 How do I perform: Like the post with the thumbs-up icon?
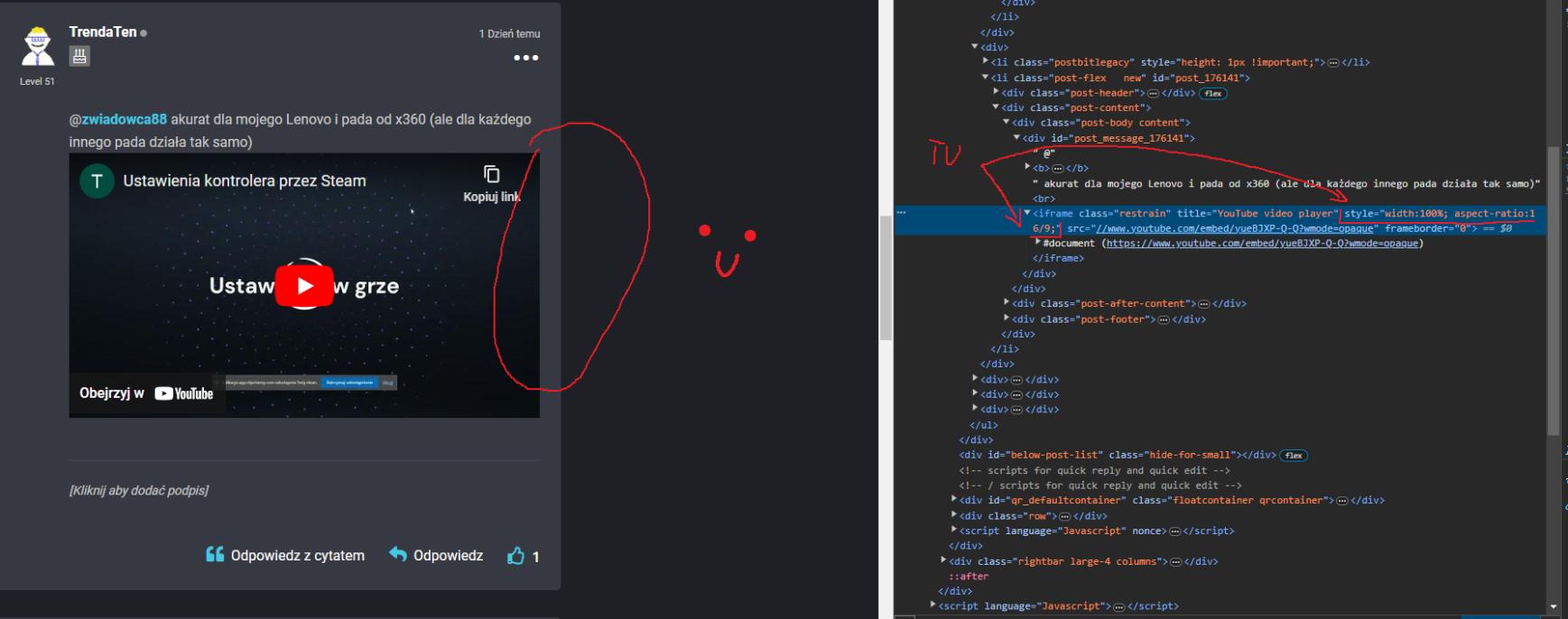coord(515,556)
